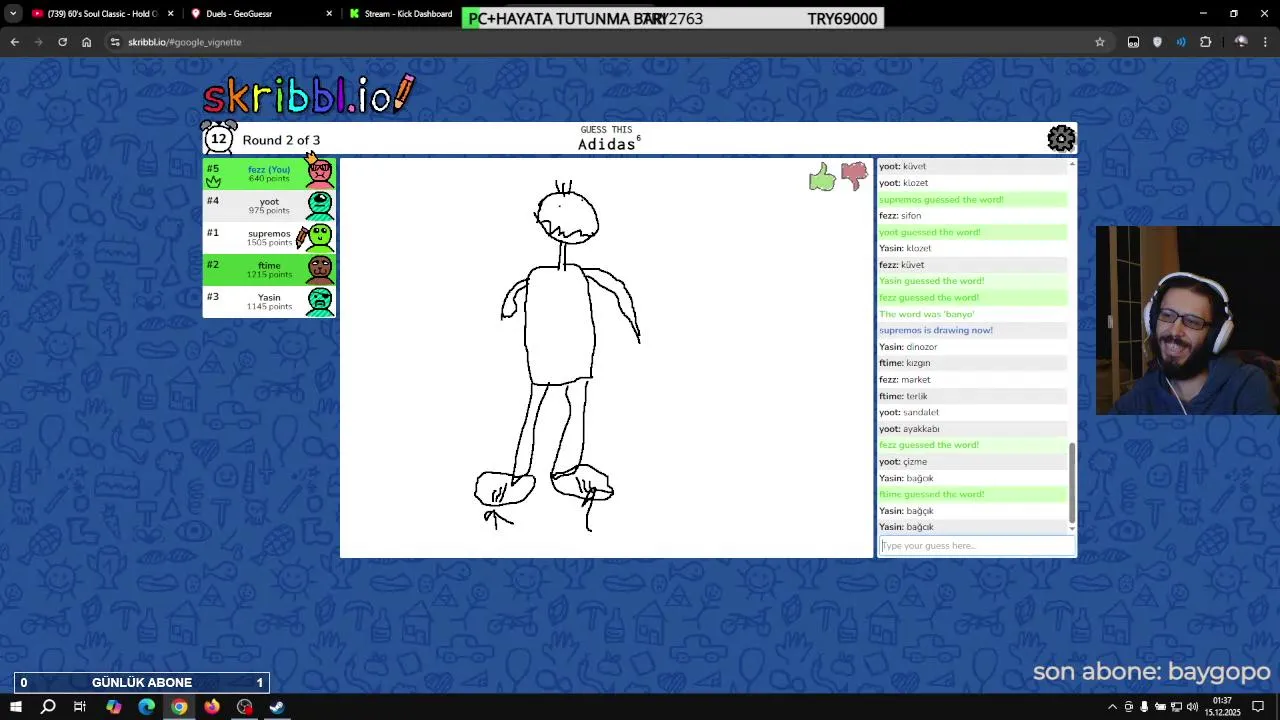
Task: Open Task View in taskbar
Action: [x=80, y=707]
